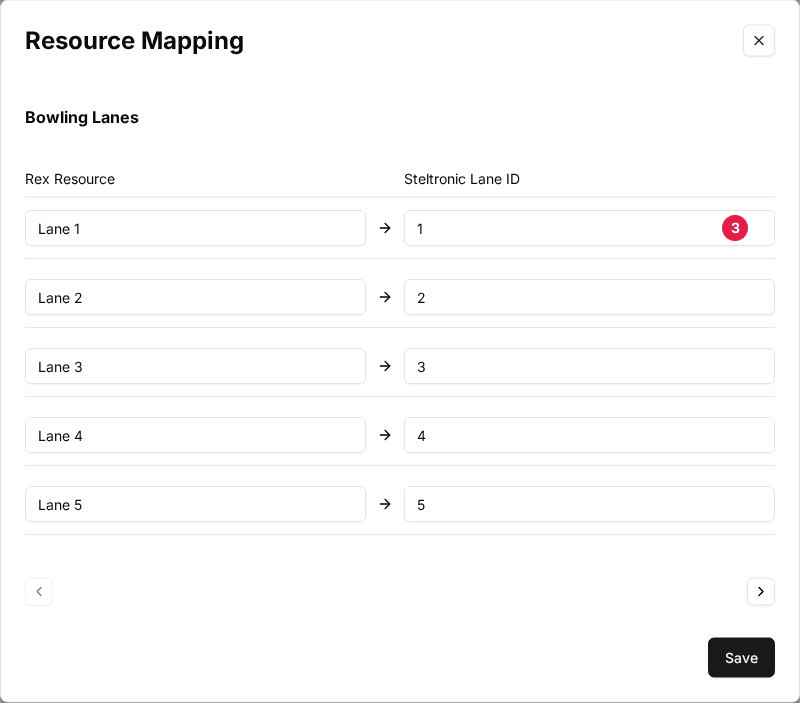Select the Lane 4 Rex Resource field

[195, 435]
